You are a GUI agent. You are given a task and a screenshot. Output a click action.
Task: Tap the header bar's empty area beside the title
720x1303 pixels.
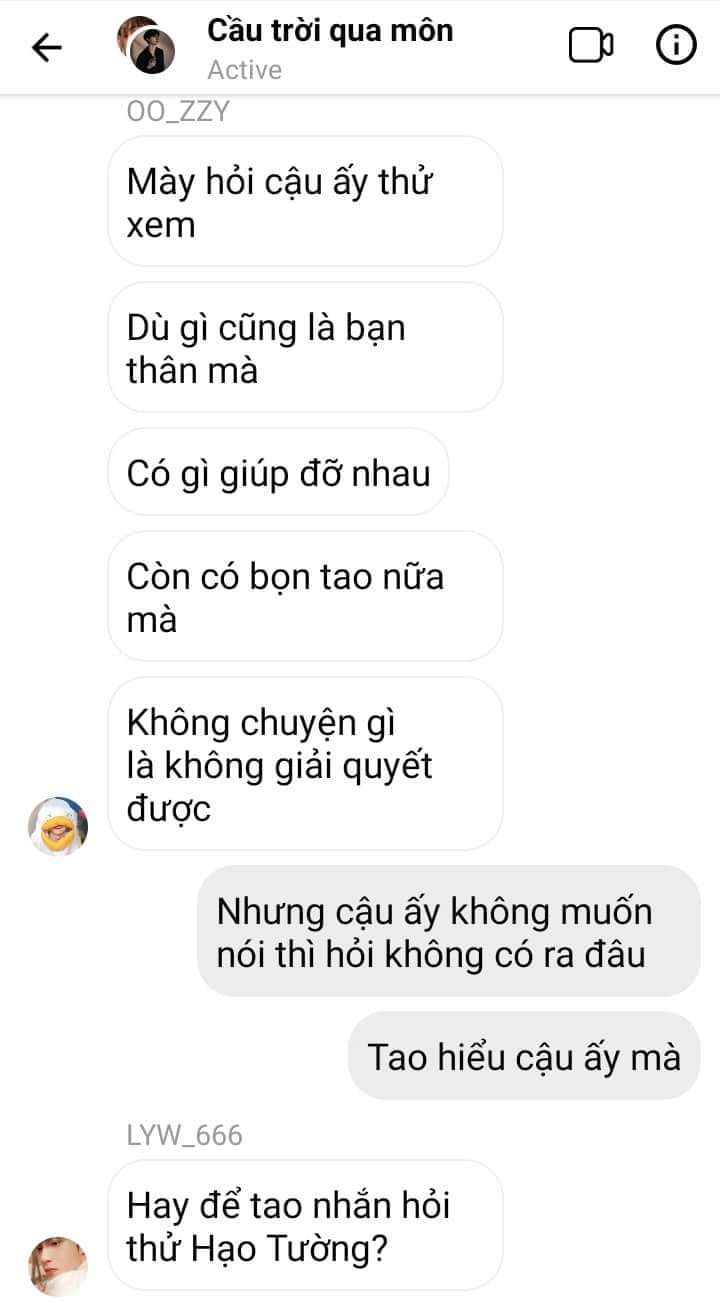510,48
